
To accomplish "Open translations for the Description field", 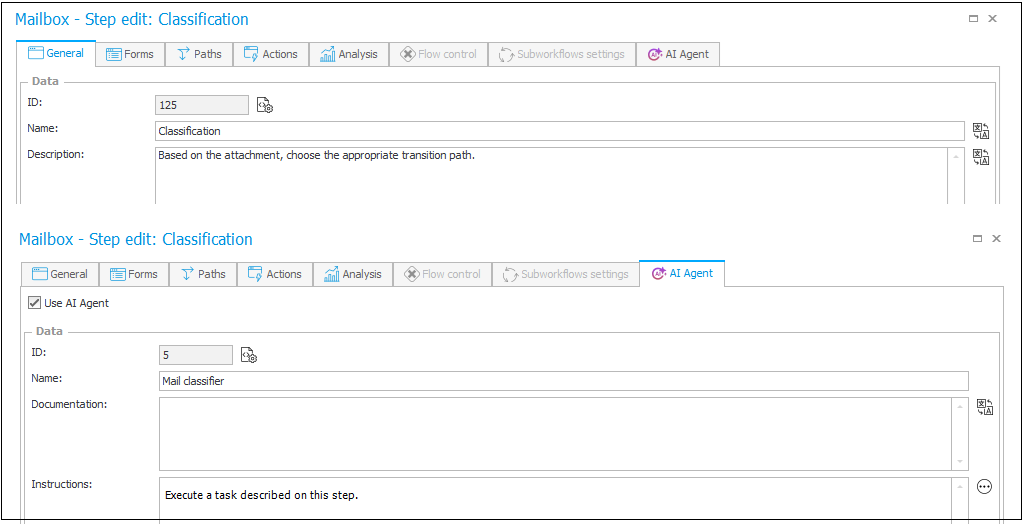I will (981, 157).
